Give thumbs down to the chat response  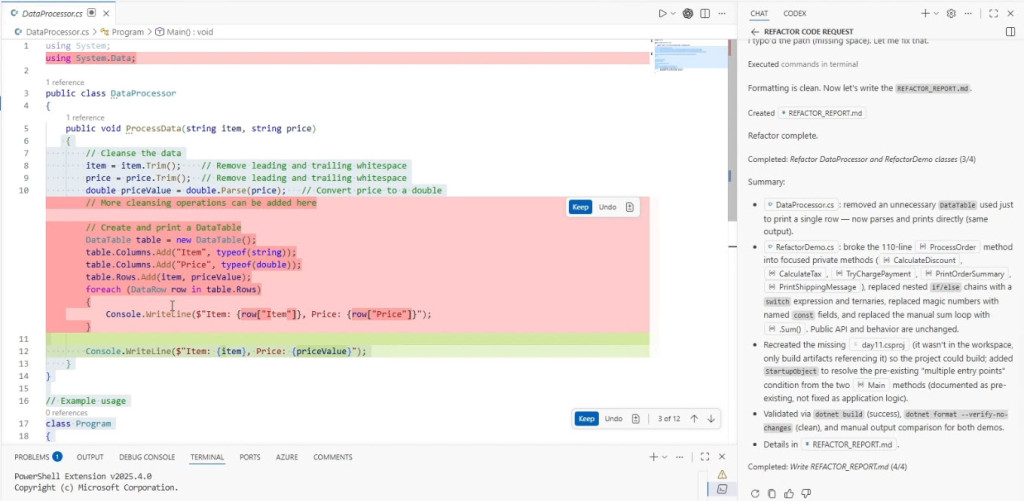pyautogui.click(x=806, y=493)
